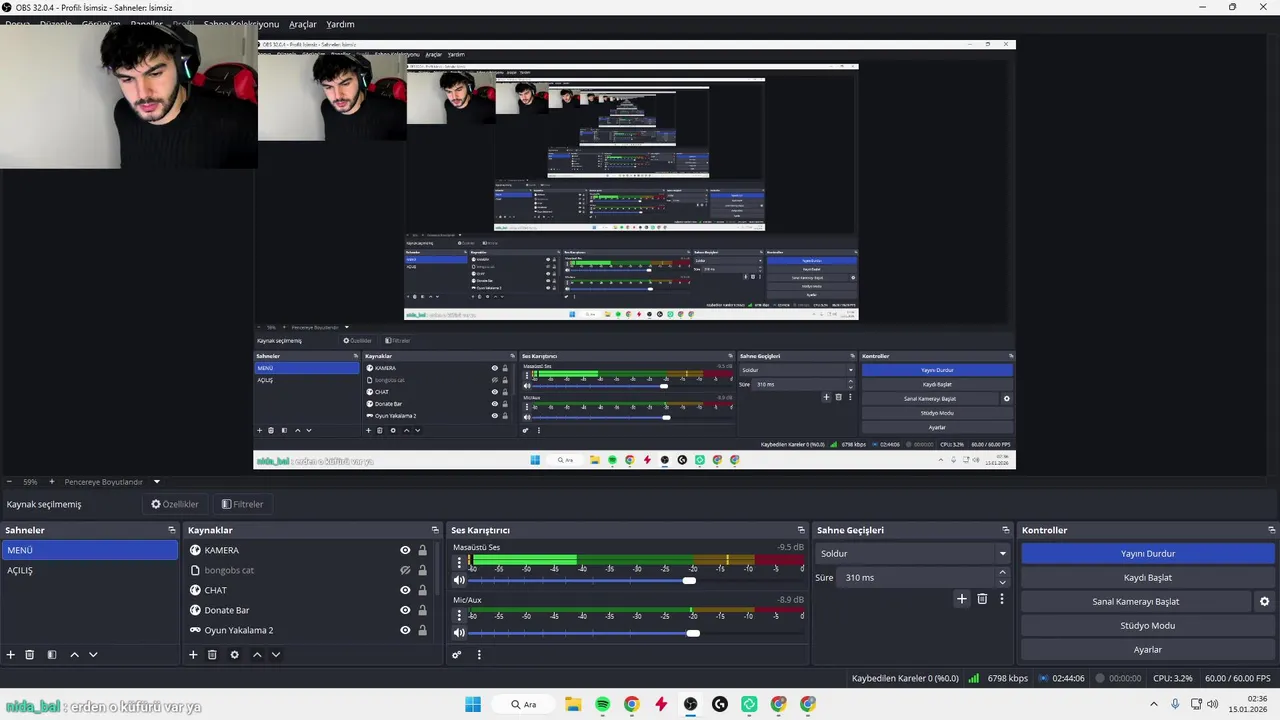
Task: Click the Filtreler button
Action: click(243, 504)
